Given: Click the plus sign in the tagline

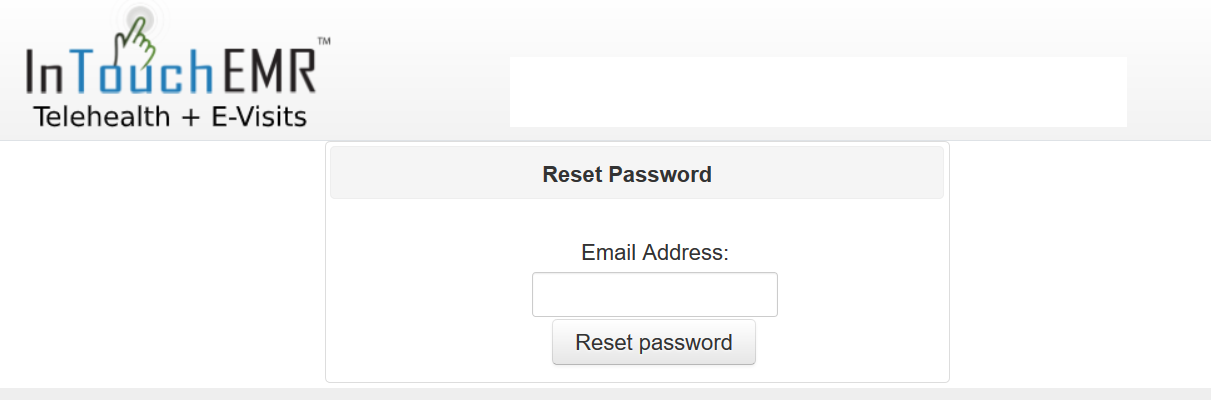Looking at the screenshot, I should point(190,117).
